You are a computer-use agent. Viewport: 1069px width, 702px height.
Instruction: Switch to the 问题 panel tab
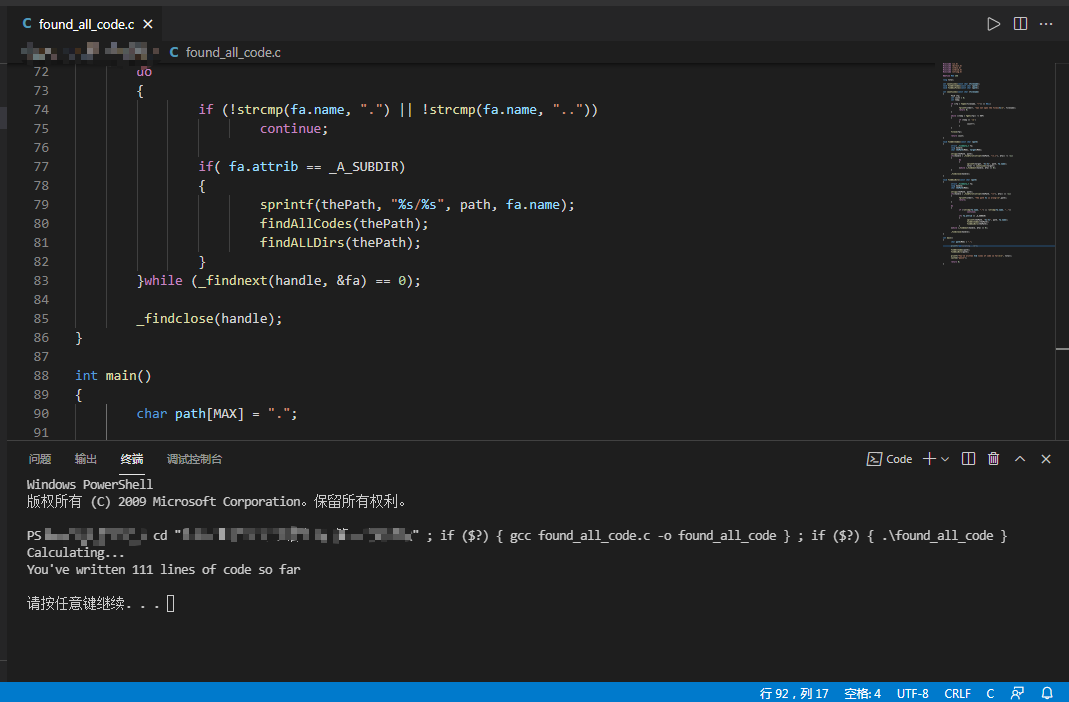(x=40, y=459)
